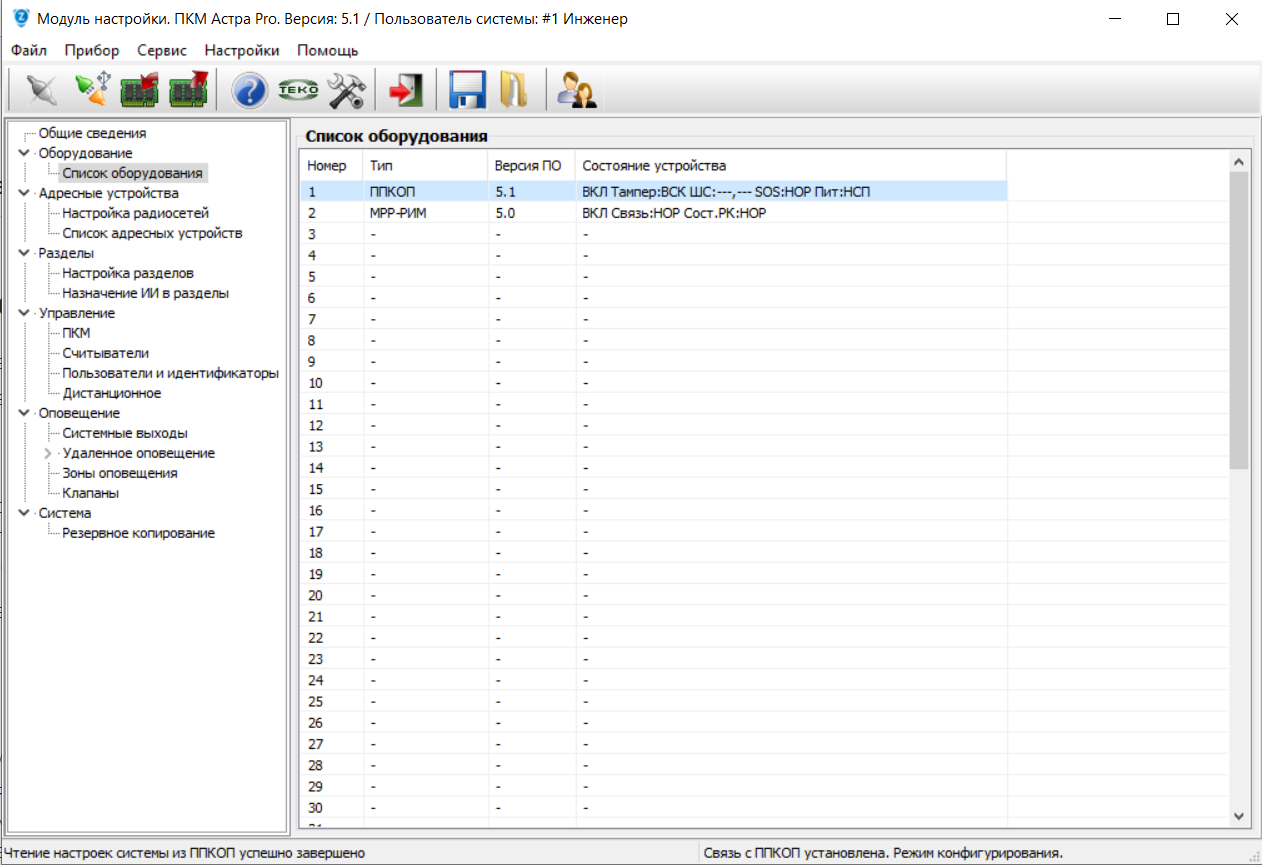This screenshot has width=1262, height=865.
Task: Collapse the Оборудование tree node
Action: tap(24, 153)
